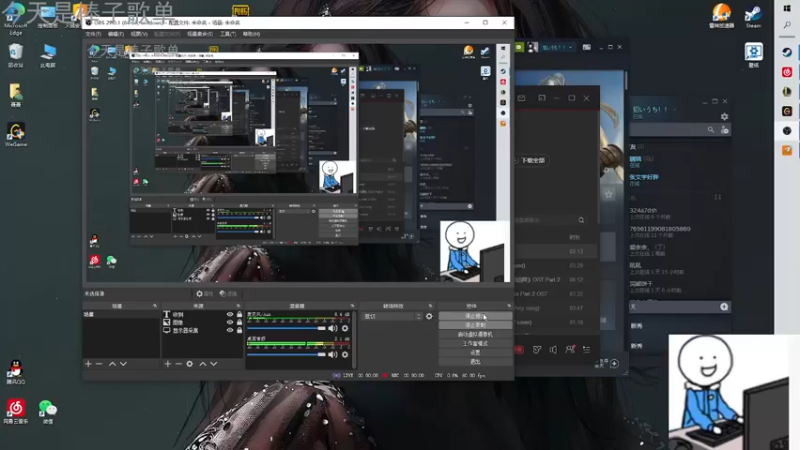Move source down with arrow icon

(x=213, y=364)
